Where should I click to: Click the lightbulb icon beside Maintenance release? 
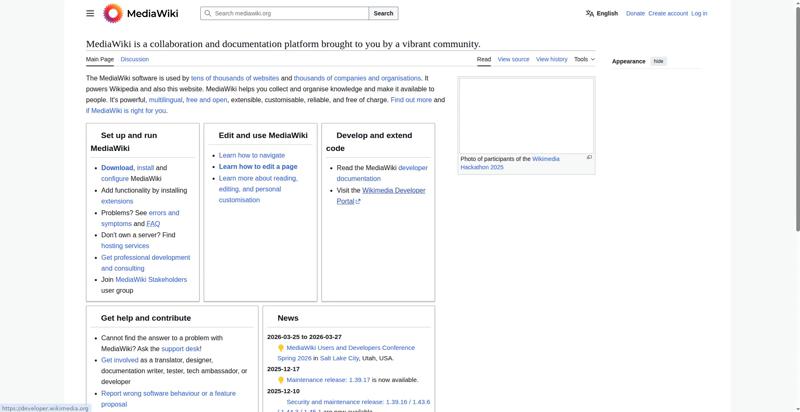point(281,380)
